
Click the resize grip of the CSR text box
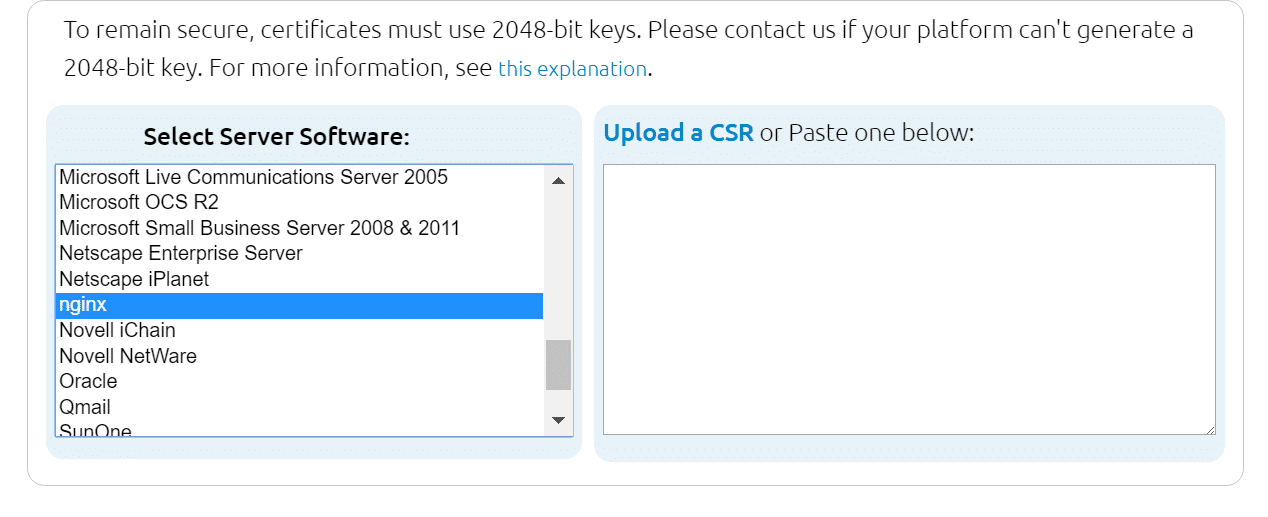click(1210, 429)
